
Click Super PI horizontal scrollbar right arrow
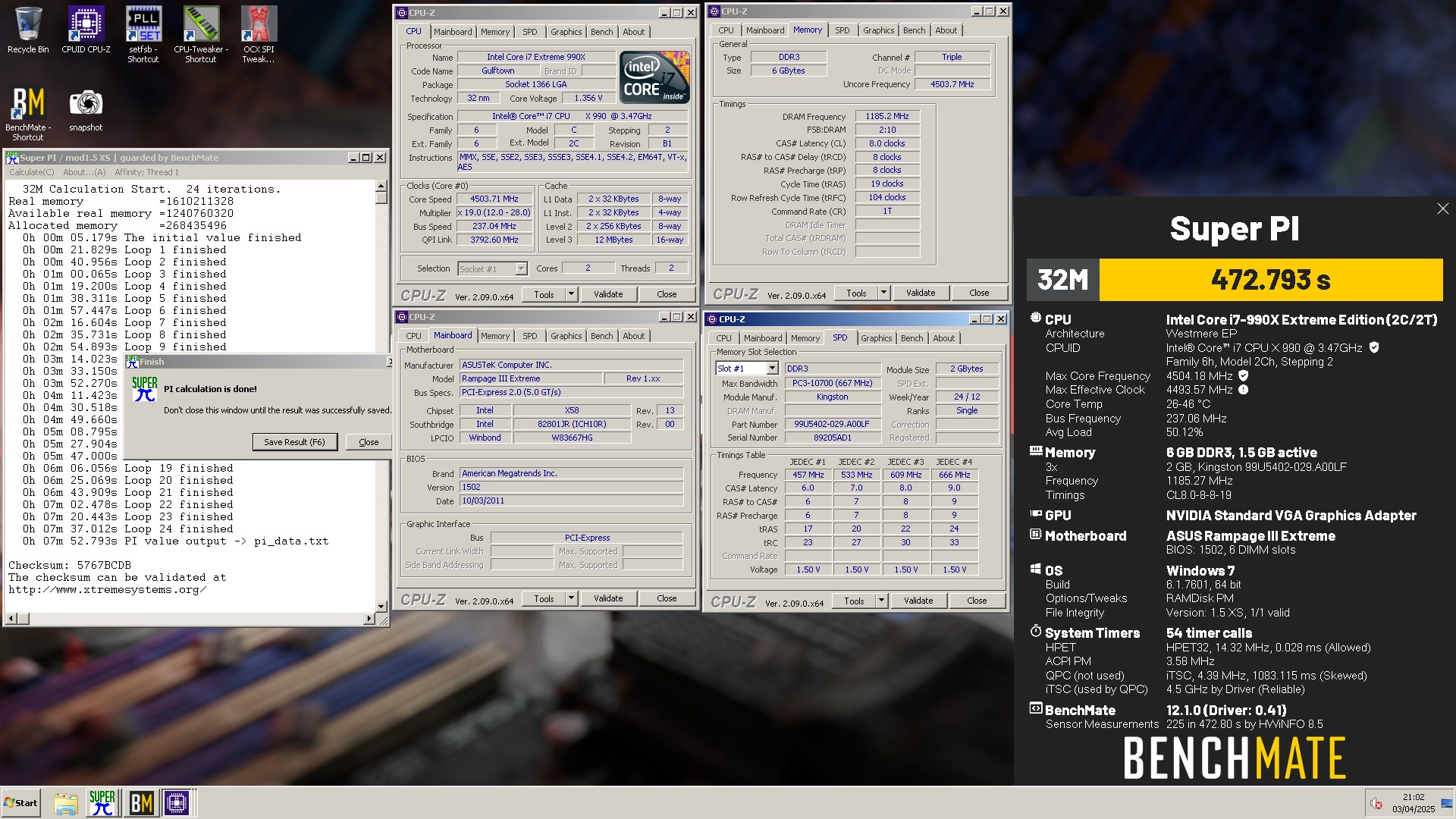click(369, 619)
